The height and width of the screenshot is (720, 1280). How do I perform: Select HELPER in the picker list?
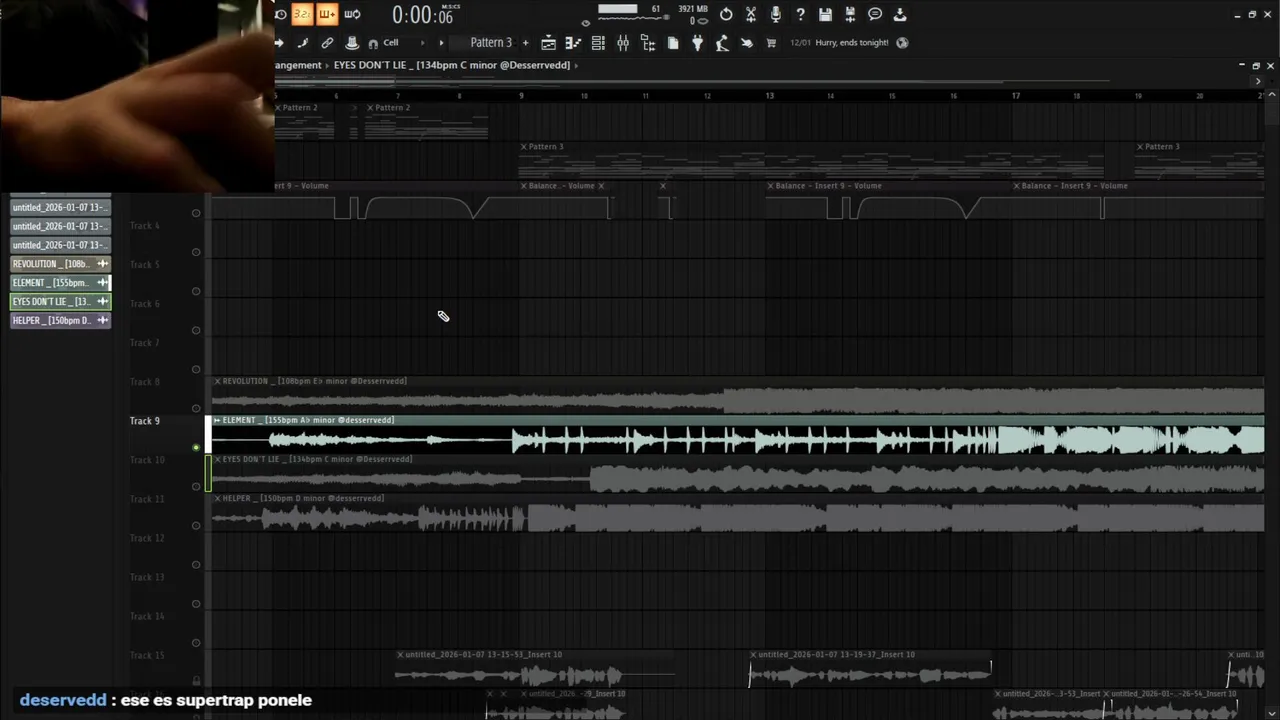point(60,321)
